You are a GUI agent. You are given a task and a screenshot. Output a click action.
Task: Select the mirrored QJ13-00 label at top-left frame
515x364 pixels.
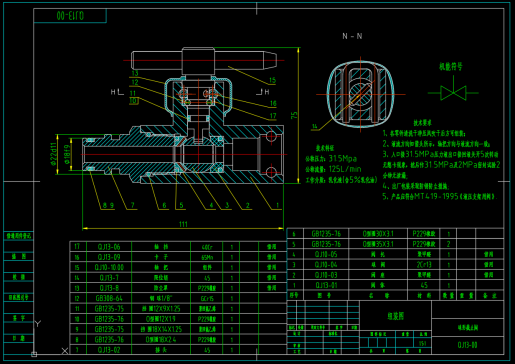pyautogui.click(x=70, y=16)
